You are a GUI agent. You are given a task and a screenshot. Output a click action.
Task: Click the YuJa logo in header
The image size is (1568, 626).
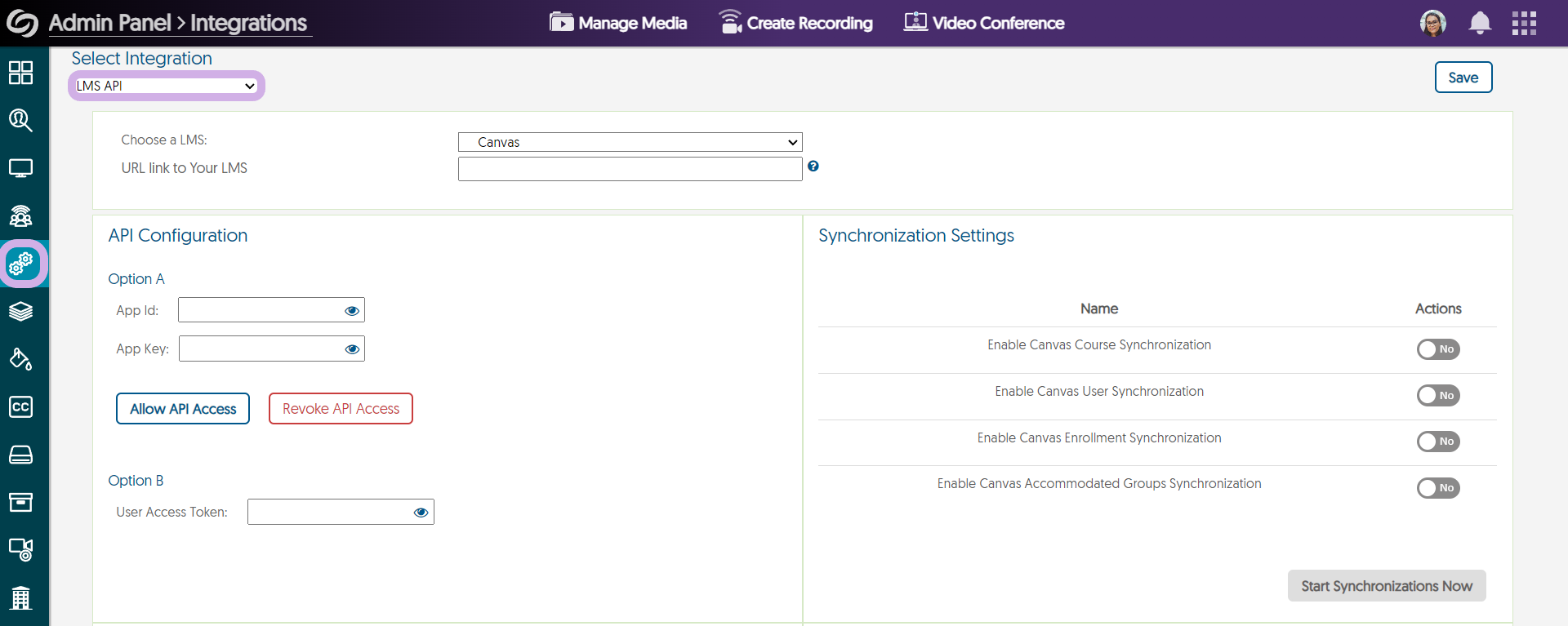[x=22, y=23]
